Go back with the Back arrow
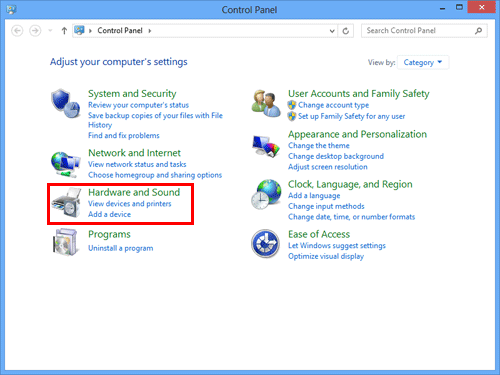 coord(17,31)
